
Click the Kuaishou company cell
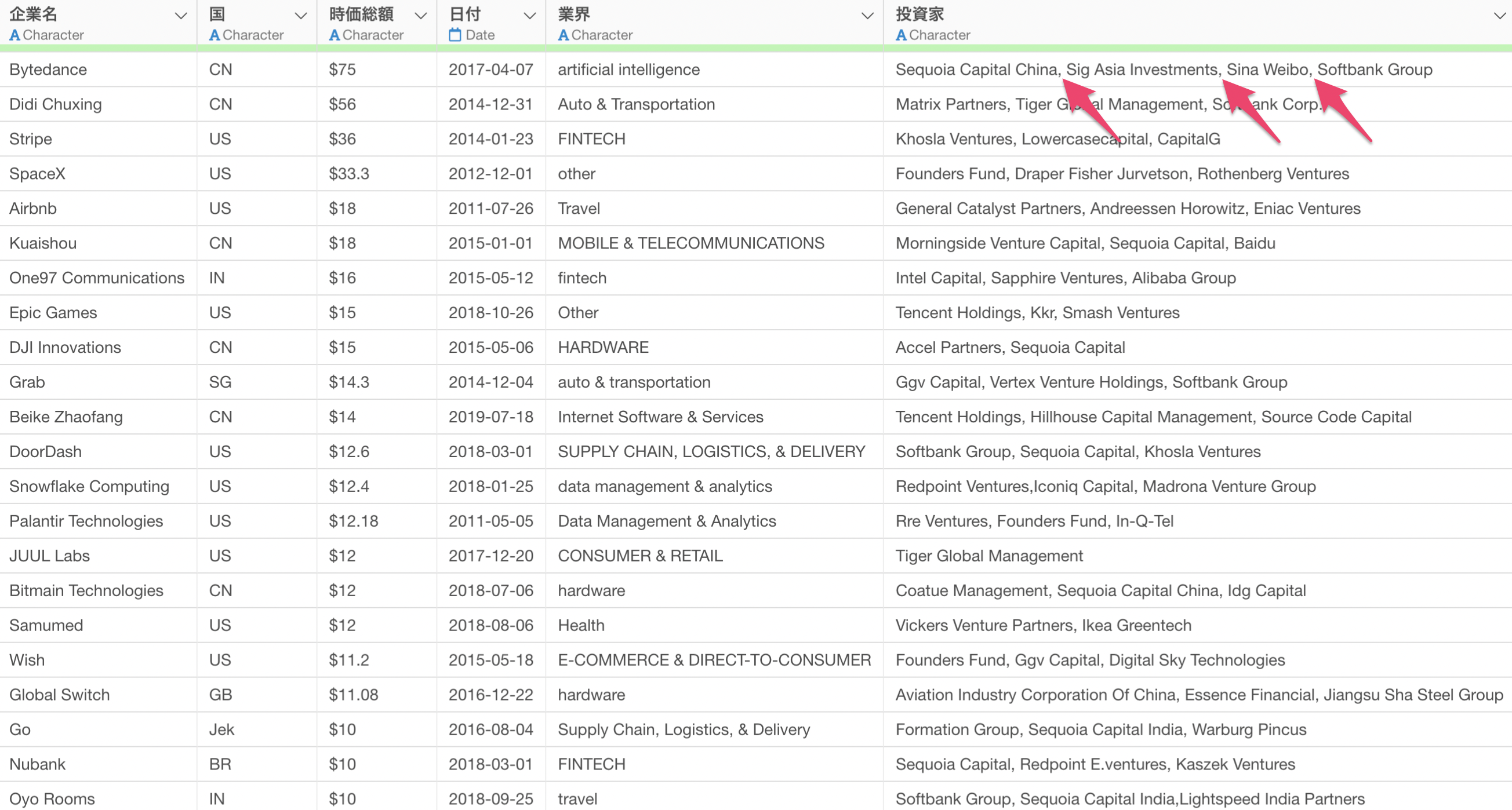(98, 243)
